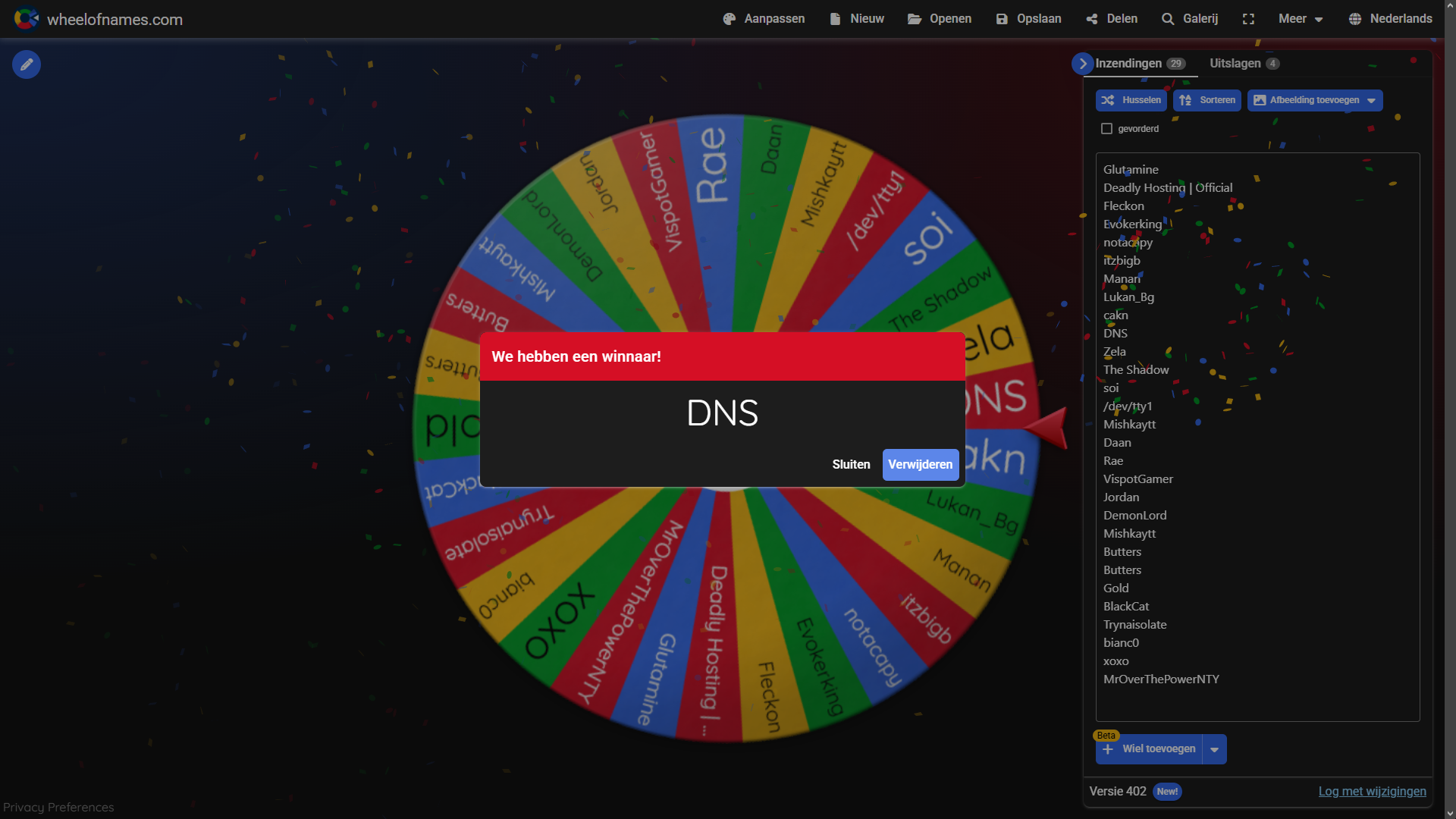Open the Galerij search
This screenshot has height=819, width=1456.
coord(1190,19)
